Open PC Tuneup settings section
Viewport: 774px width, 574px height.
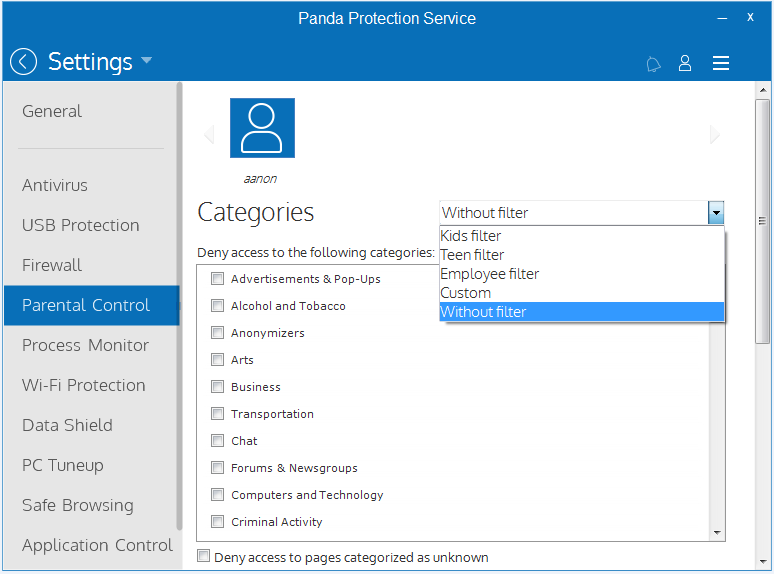coord(63,465)
